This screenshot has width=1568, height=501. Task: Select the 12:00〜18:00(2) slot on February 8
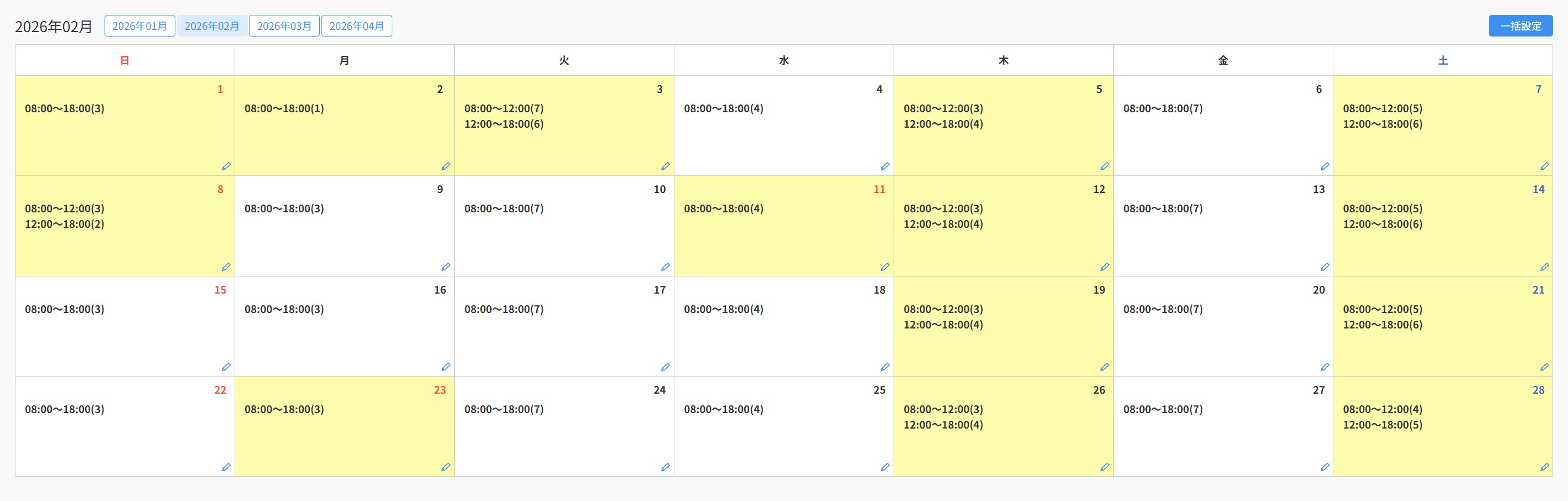65,225
